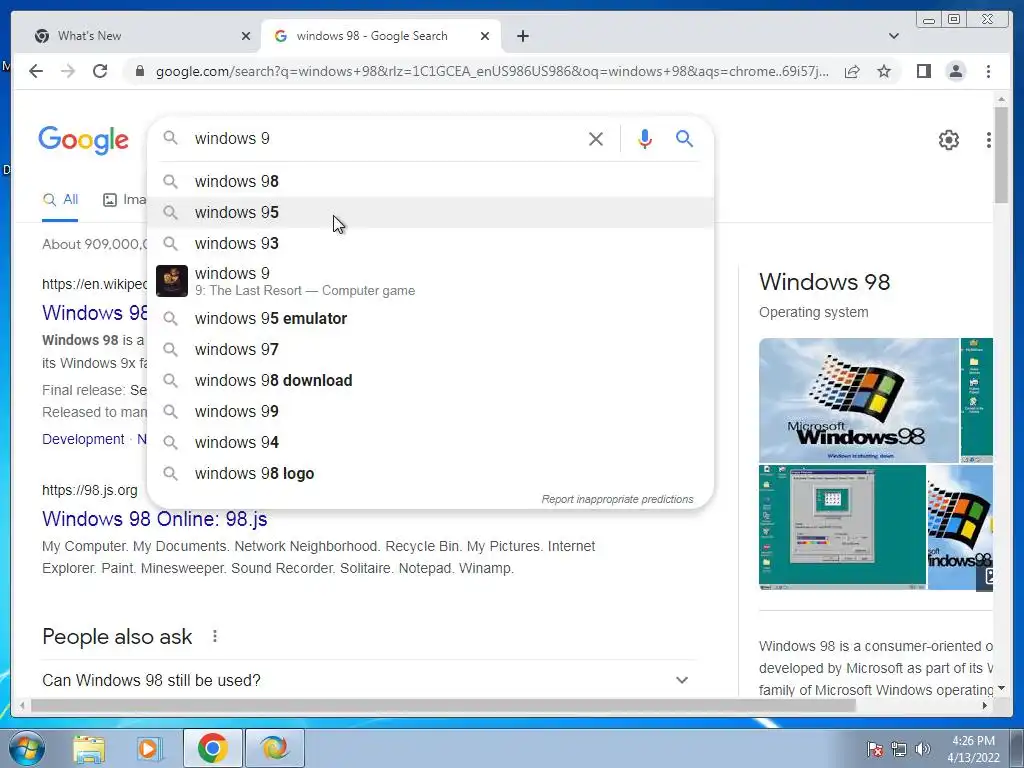Clear the search box text

596,138
